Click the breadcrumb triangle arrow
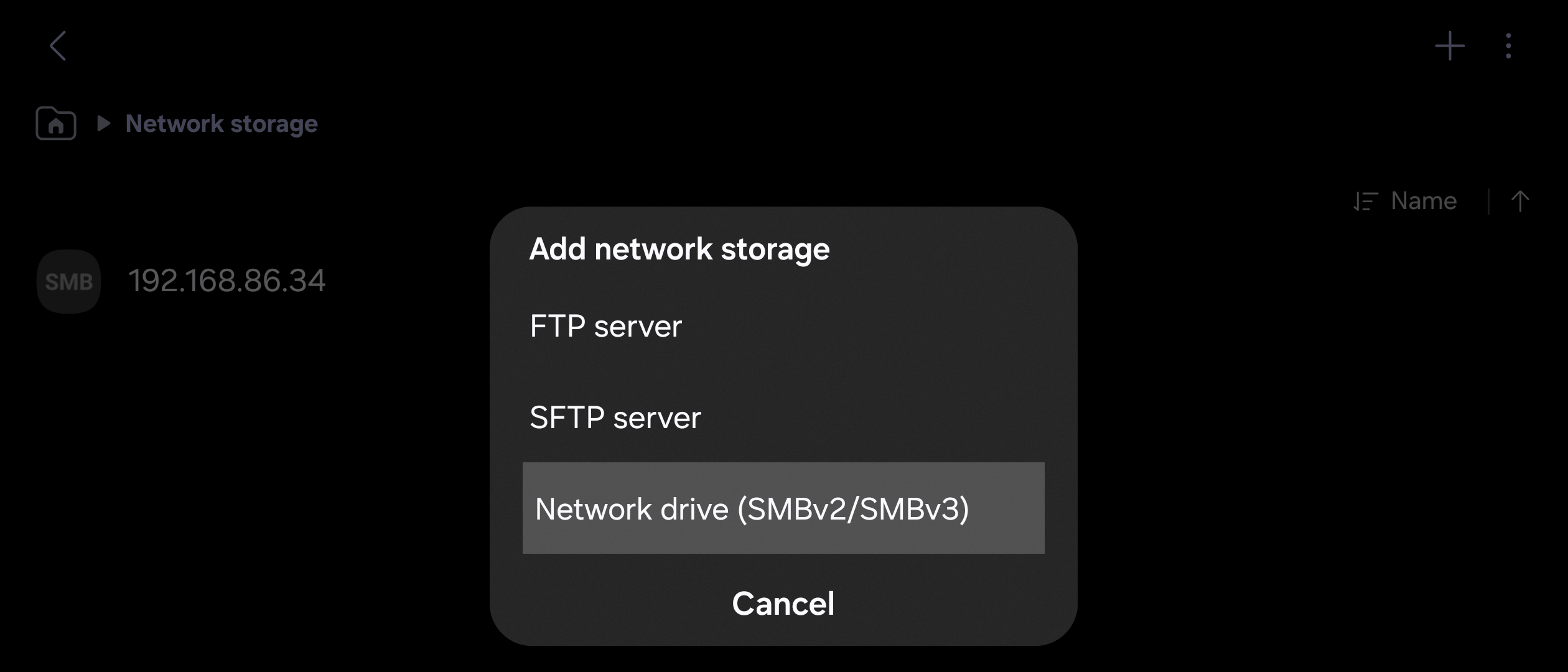Viewport: 1568px width, 672px height. pyautogui.click(x=104, y=123)
